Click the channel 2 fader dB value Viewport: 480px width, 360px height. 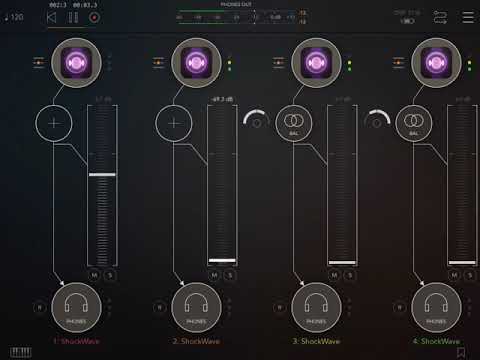tap(222, 99)
